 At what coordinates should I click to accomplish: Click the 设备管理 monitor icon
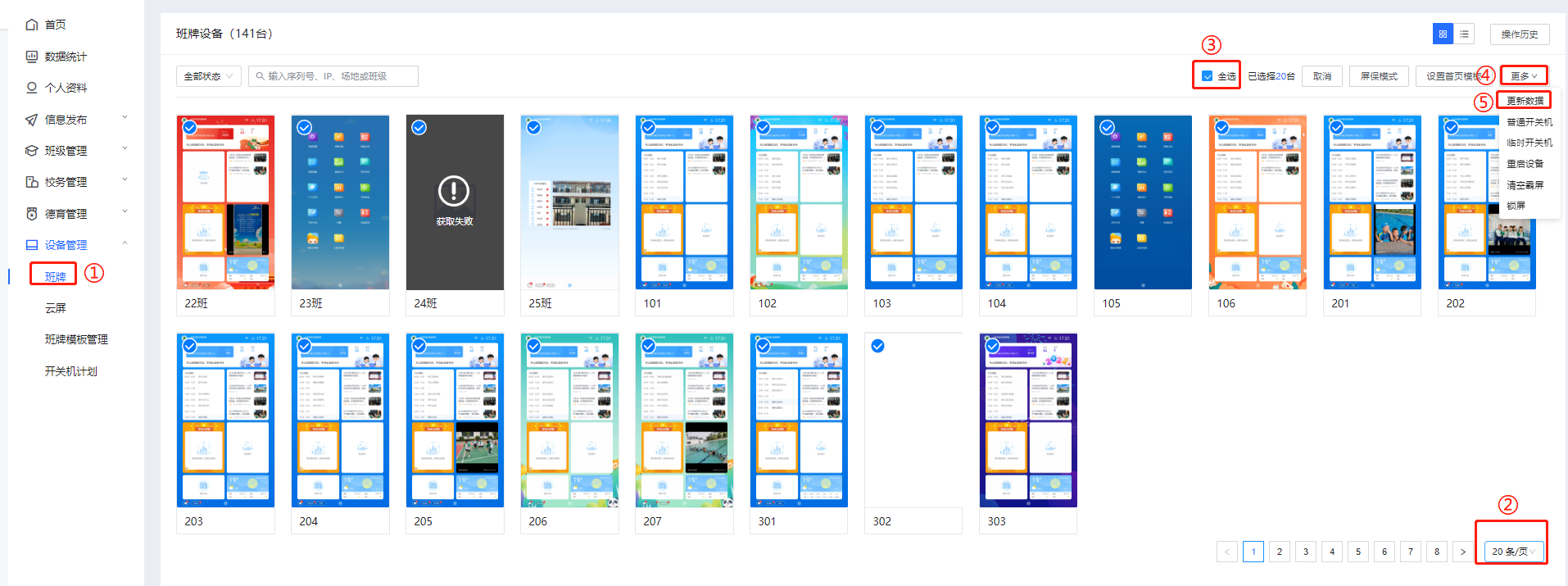click(32, 245)
